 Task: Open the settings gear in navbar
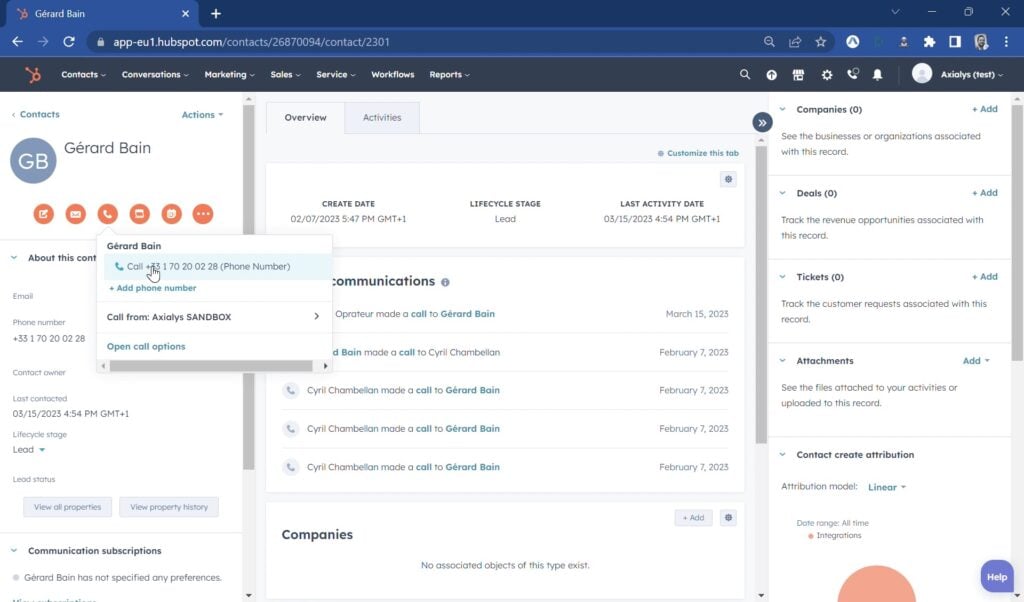tap(827, 75)
